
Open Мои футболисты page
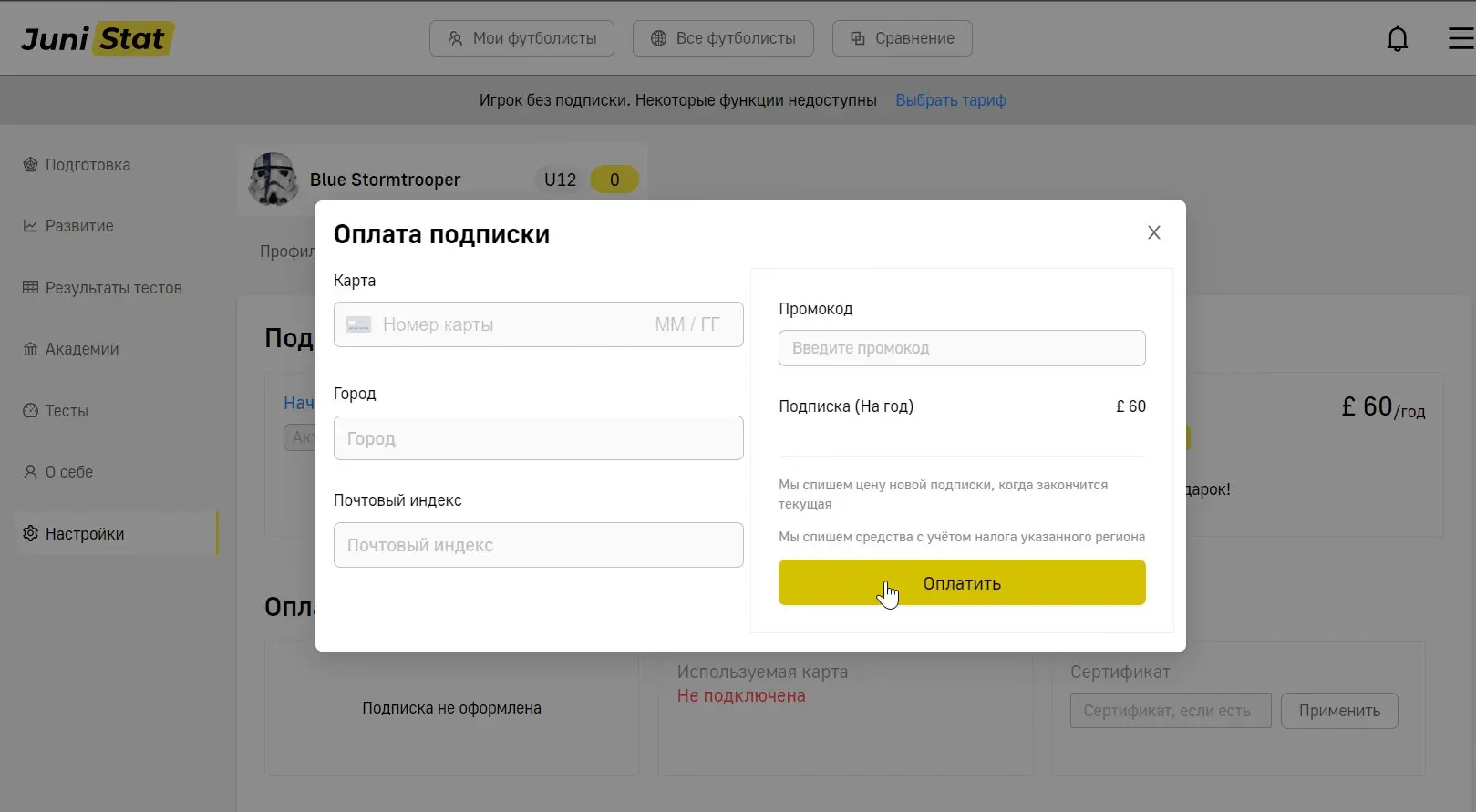(x=521, y=38)
